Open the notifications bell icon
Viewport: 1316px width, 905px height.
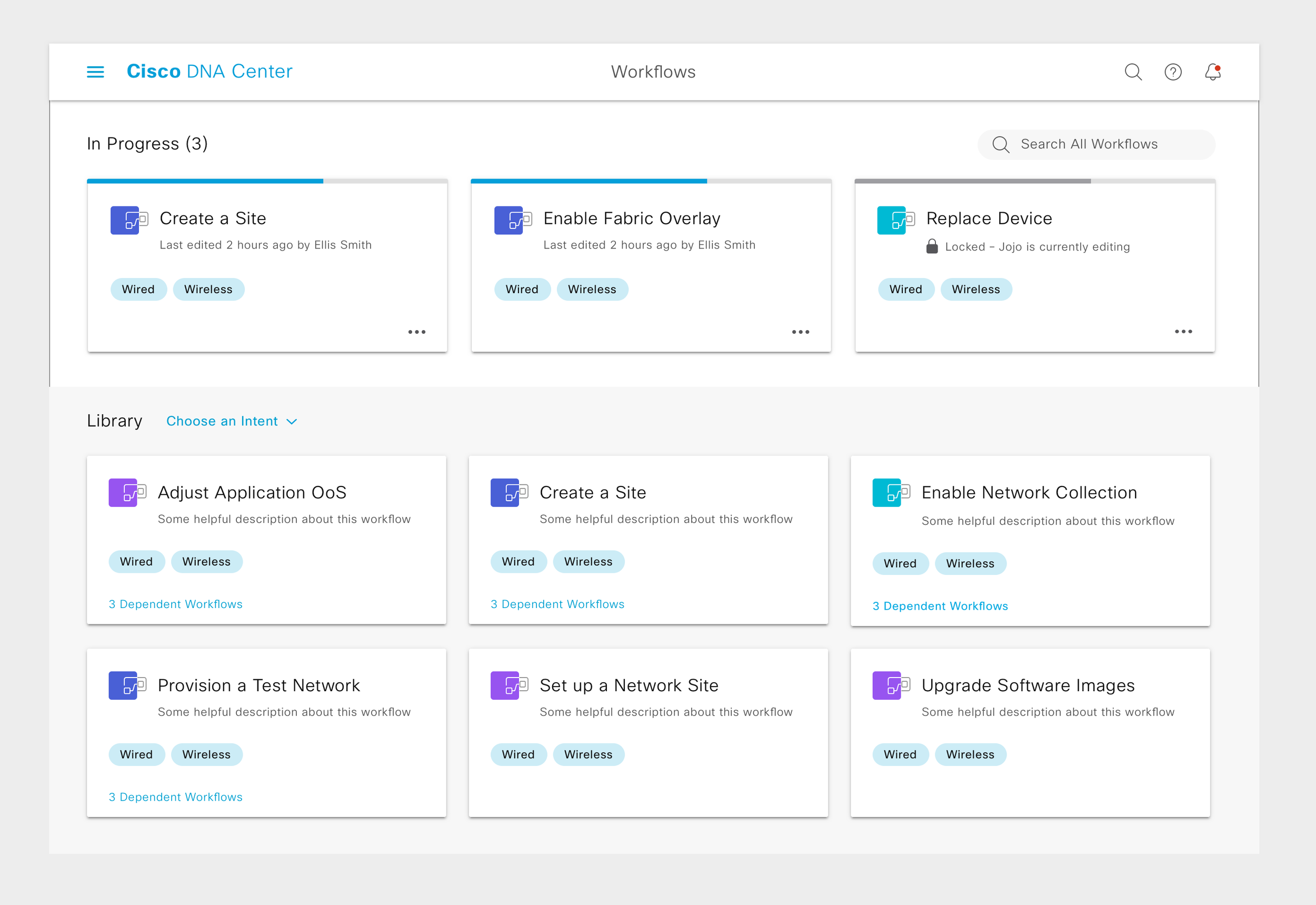pyautogui.click(x=1212, y=72)
